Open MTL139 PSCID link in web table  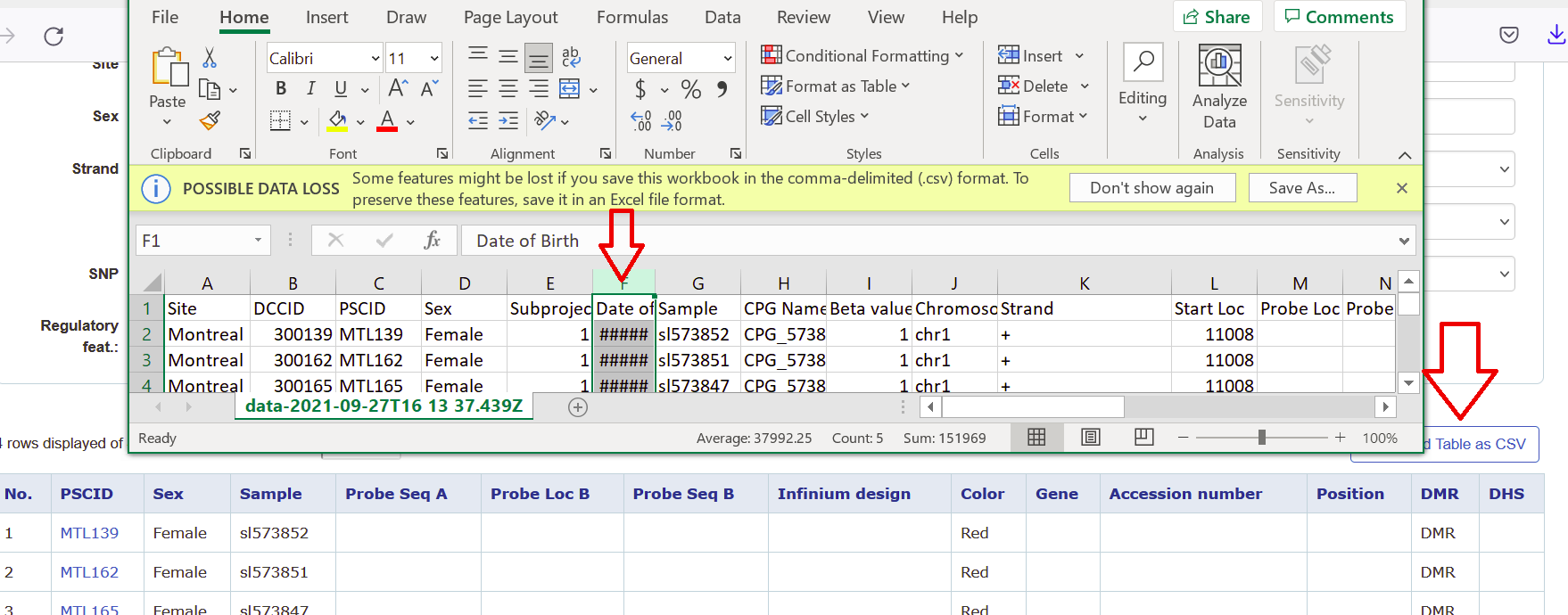point(89,533)
